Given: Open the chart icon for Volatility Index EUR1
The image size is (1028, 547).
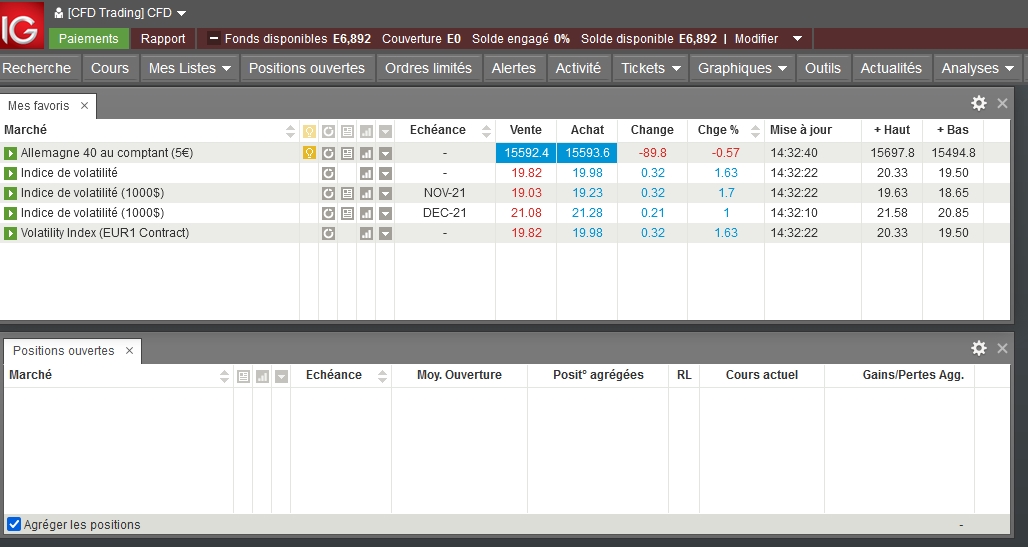Looking at the screenshot, I should point(366,233).
